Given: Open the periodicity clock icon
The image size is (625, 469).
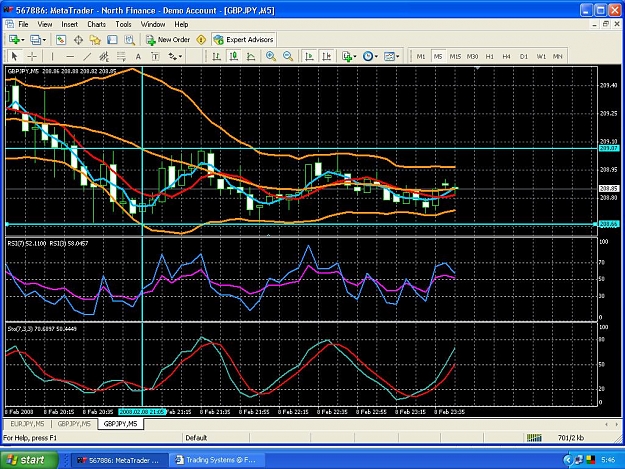Looking at the screenshot, I should [368, 57].
